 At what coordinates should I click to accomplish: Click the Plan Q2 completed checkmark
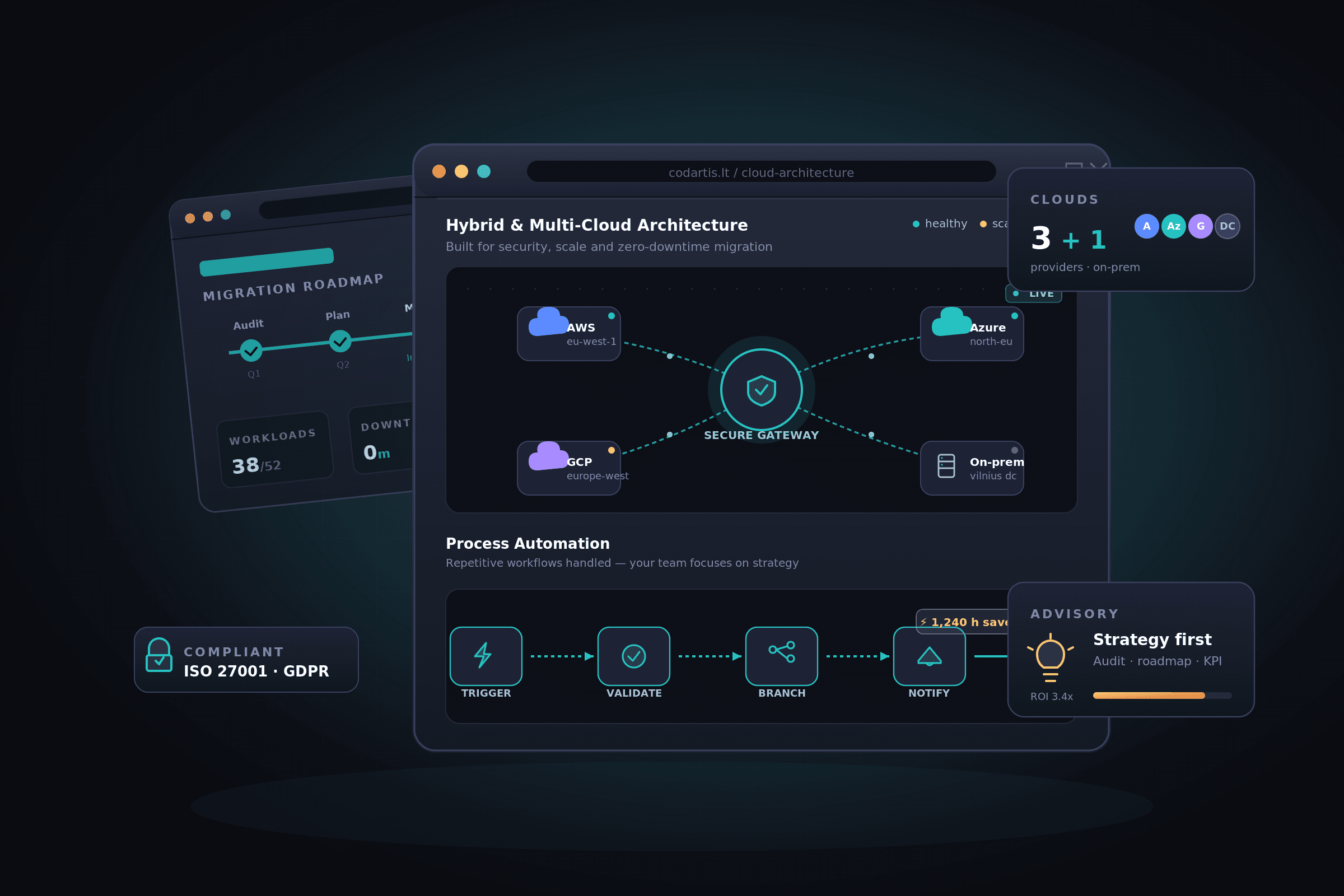click(340, 341)
